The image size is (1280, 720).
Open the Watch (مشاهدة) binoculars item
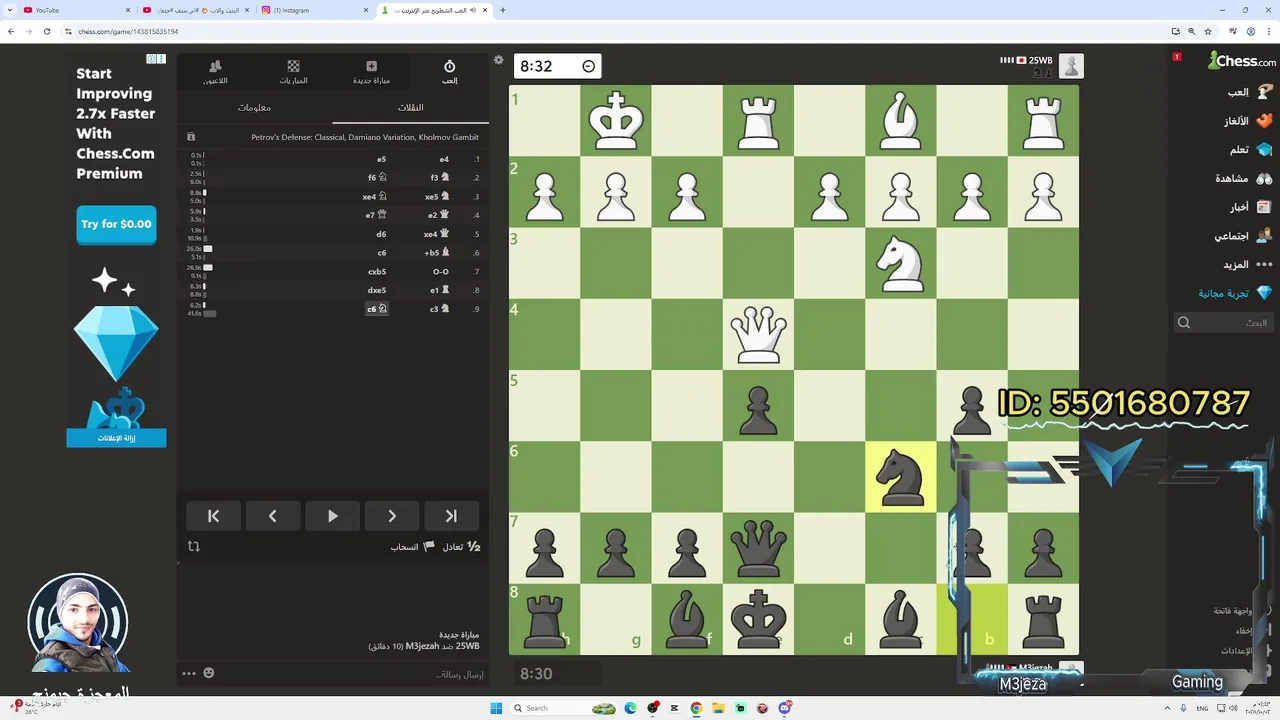[1244, 178]
